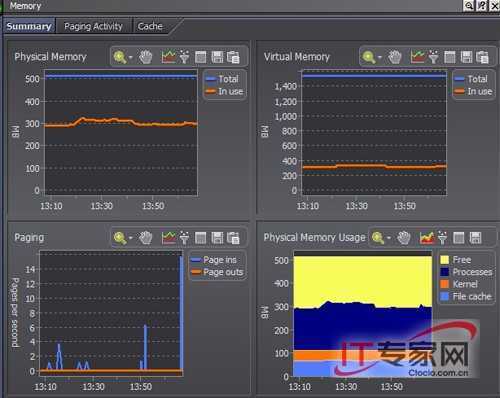Viewport: 500px width, 398px height.
Task: Click the tall Page ins spike in the Paging chart
Action: pos(181,313)
